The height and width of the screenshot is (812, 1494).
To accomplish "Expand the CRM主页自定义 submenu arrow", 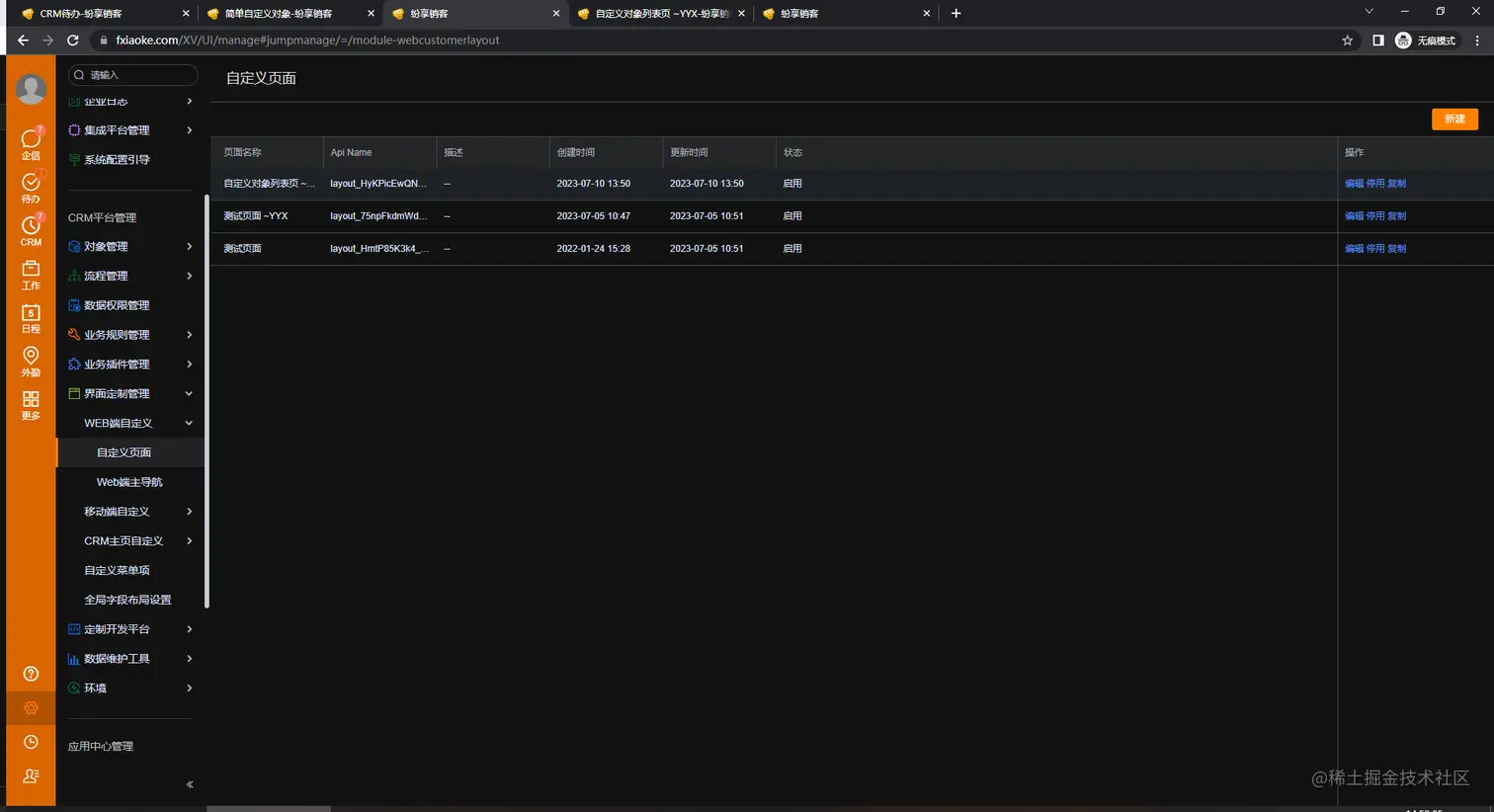I will [x=190, y=541].
